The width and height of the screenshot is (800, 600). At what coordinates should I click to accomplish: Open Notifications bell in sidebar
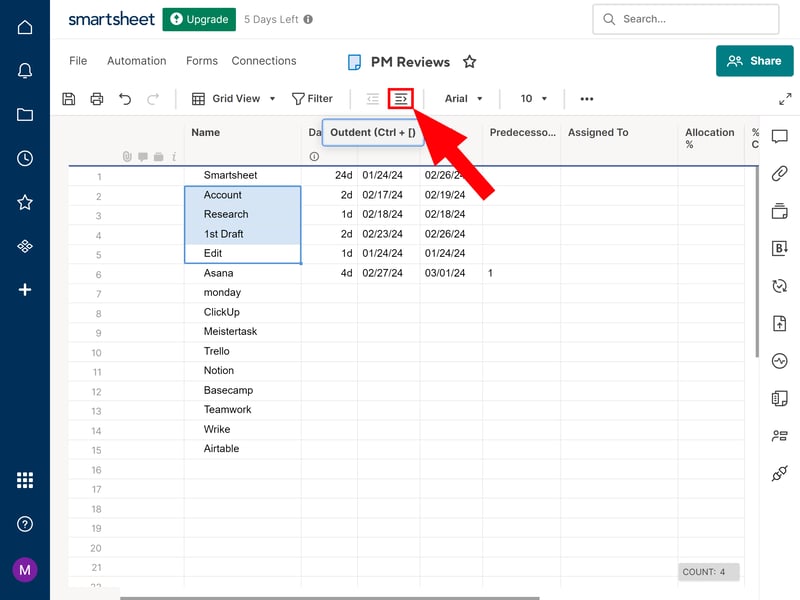coord(24,70)
